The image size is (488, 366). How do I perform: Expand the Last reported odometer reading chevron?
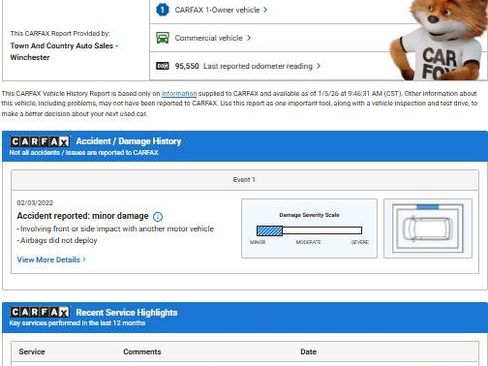tap(319, 66)
